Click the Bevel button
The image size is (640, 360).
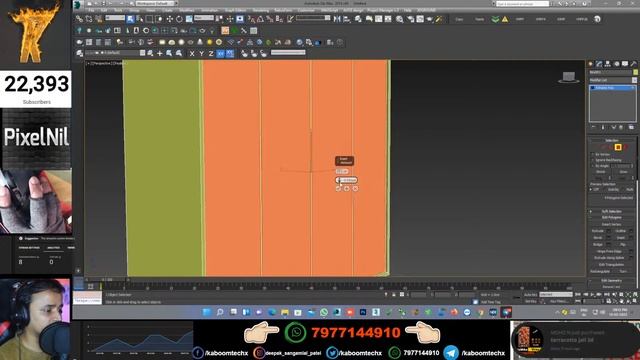pyautogui.click(x=598, y=238)
